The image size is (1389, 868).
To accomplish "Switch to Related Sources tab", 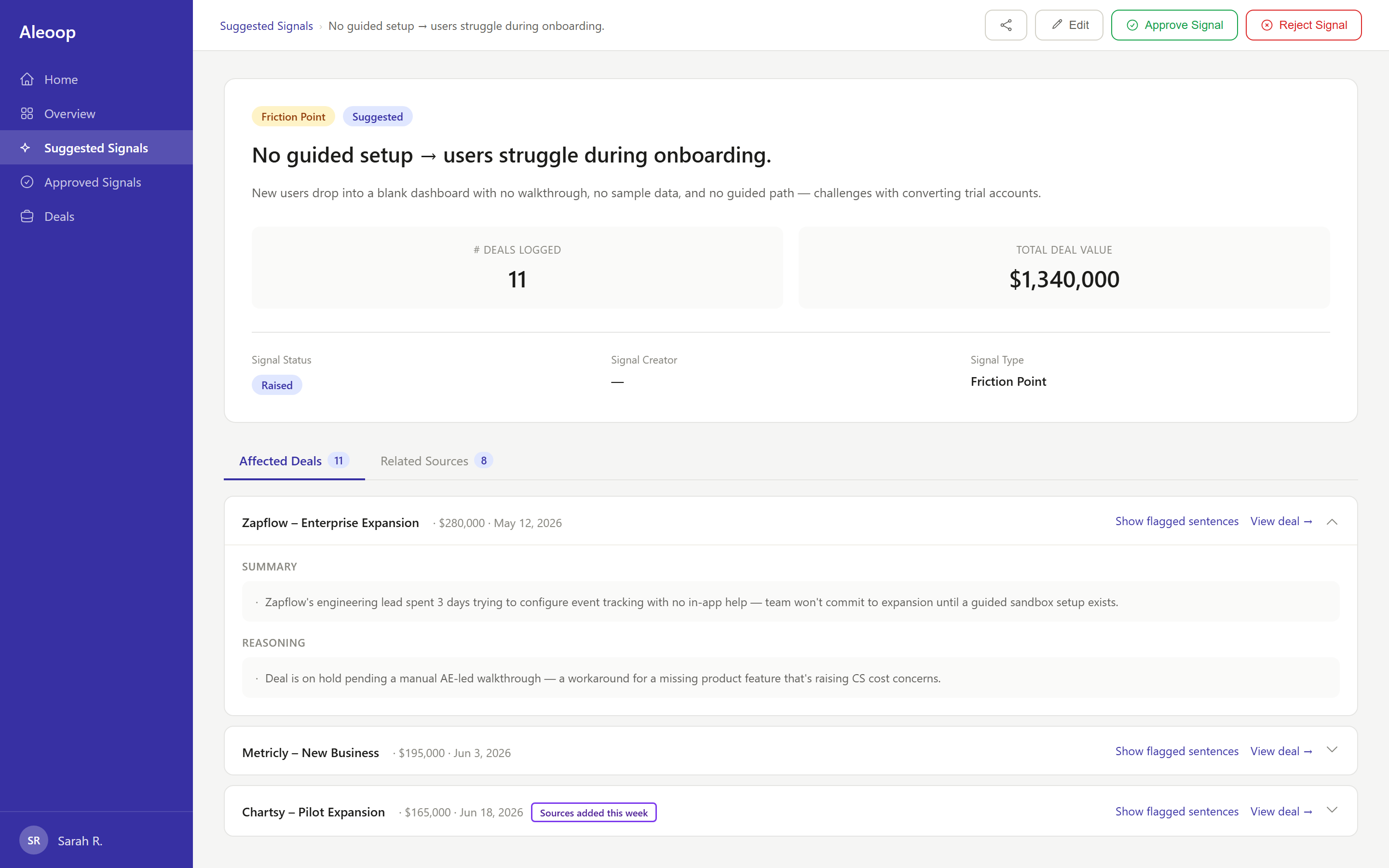I will tap(436, 461).
